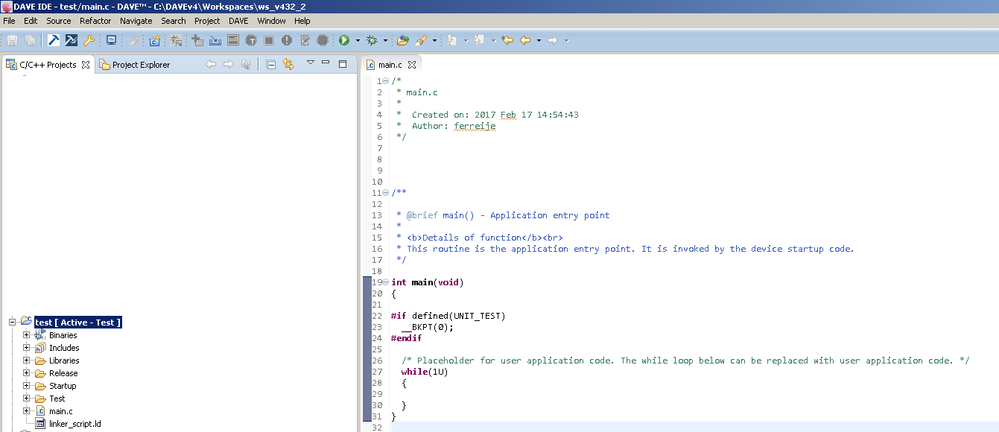Click the Save All icon
This screenshot has width=999, height=432.
(30, 40)
